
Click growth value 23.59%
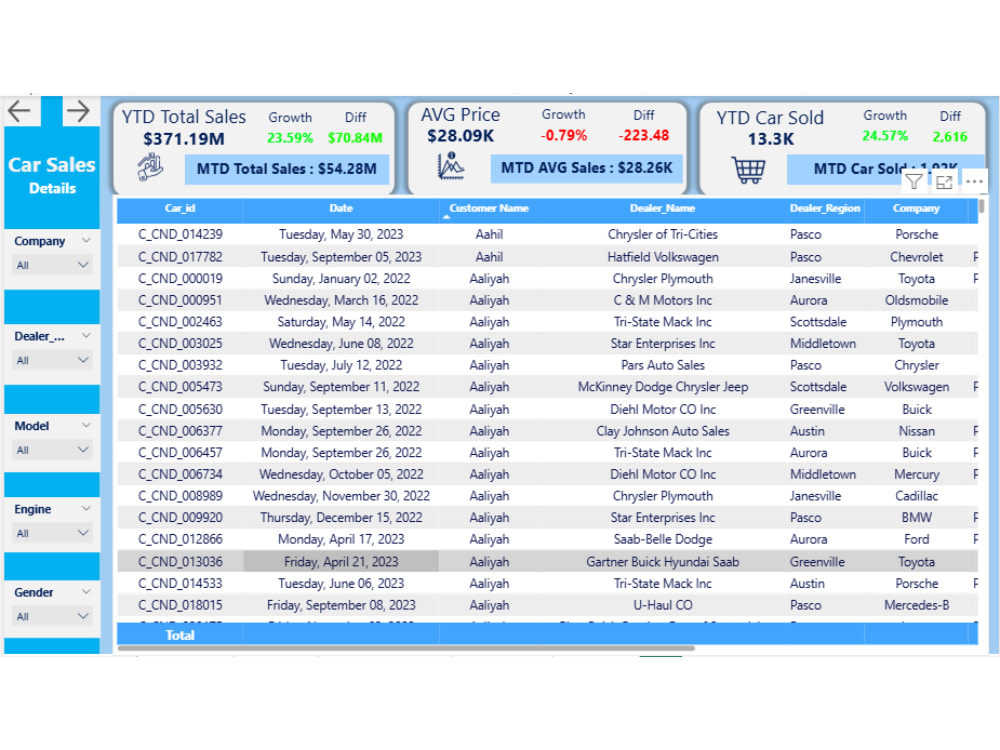pos(290,138)
